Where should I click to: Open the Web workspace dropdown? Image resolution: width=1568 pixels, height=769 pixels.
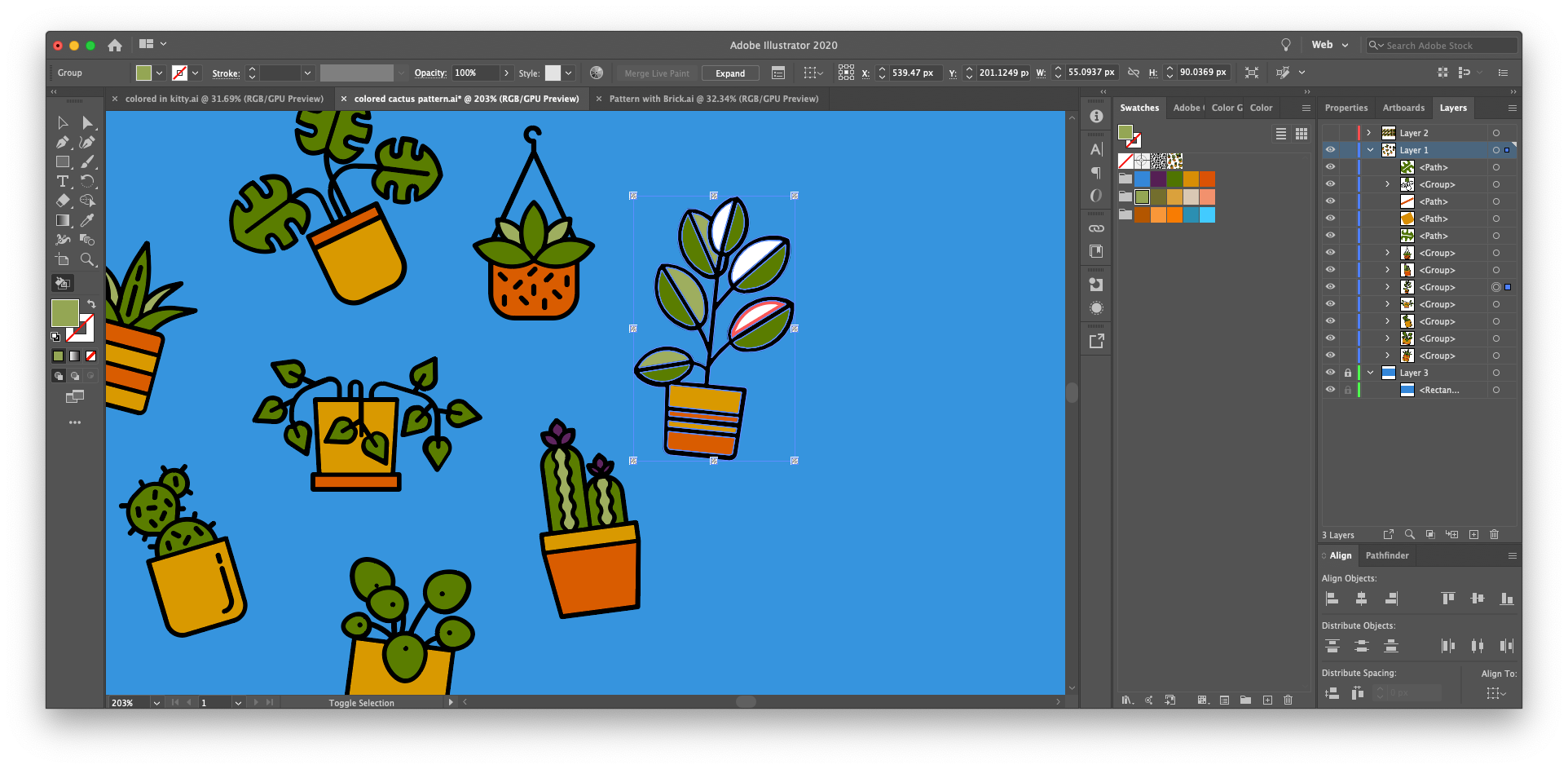pyautogui.click(x=1330, y=45)
